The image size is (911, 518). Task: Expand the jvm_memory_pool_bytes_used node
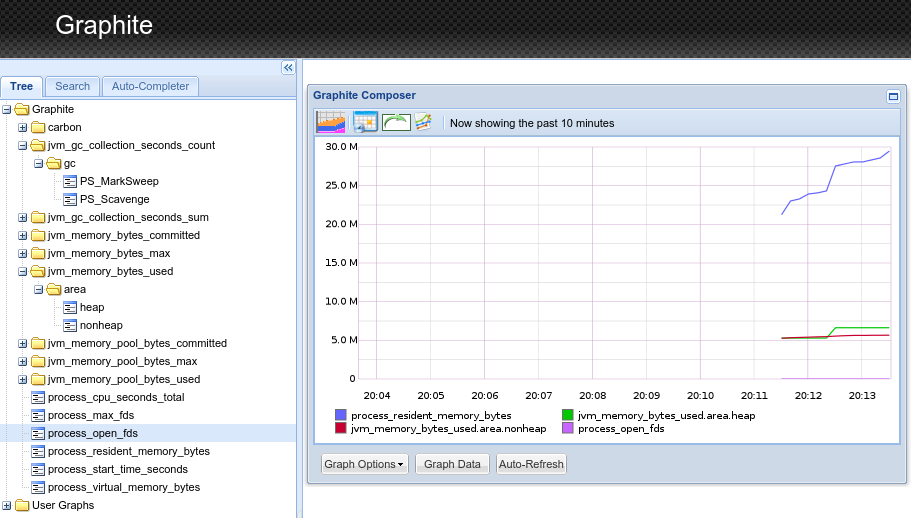point(22,379)
